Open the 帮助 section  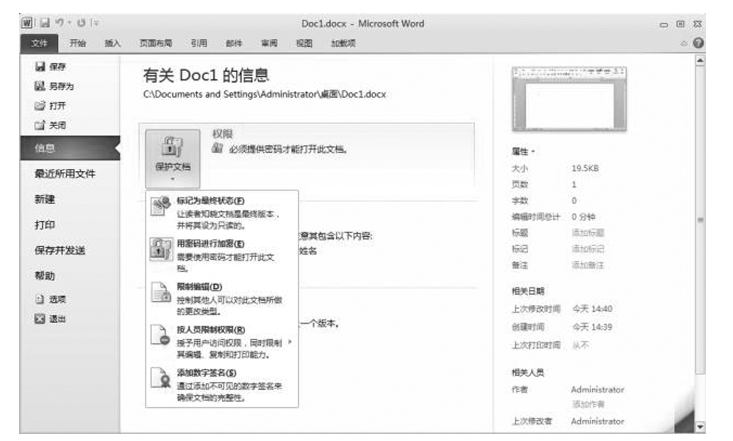(45, 276)
